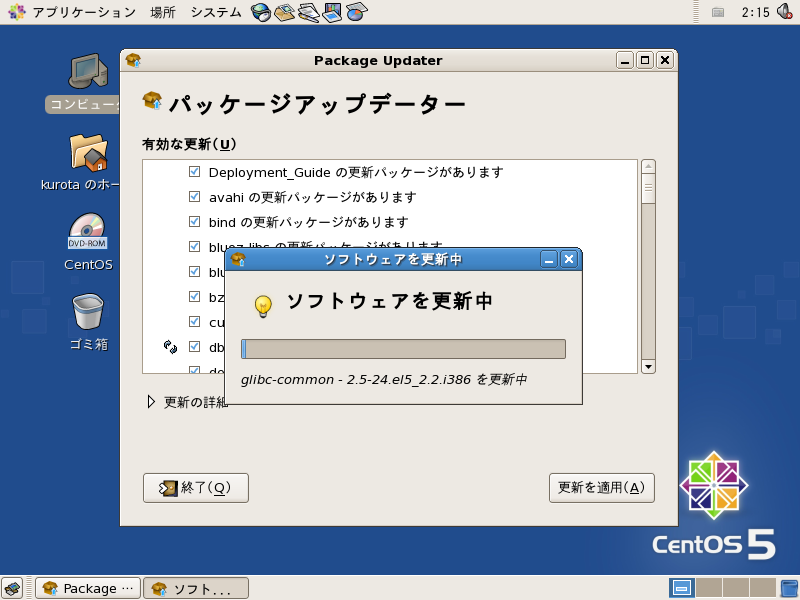Click the update progress bar

coord(403,349)
